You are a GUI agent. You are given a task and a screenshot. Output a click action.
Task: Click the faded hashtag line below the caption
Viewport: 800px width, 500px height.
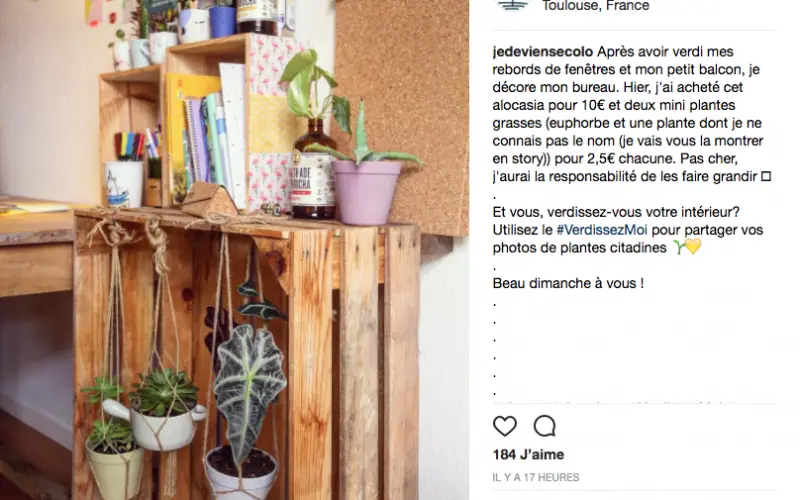click(x=612, y=403)
